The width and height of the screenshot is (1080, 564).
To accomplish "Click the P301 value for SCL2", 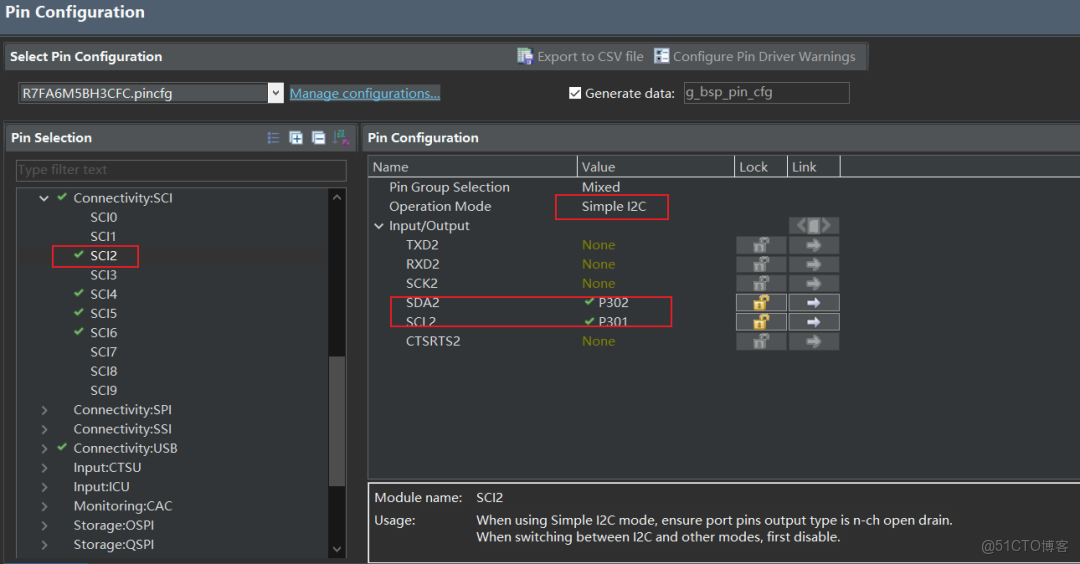I will (x=613, y=322).
